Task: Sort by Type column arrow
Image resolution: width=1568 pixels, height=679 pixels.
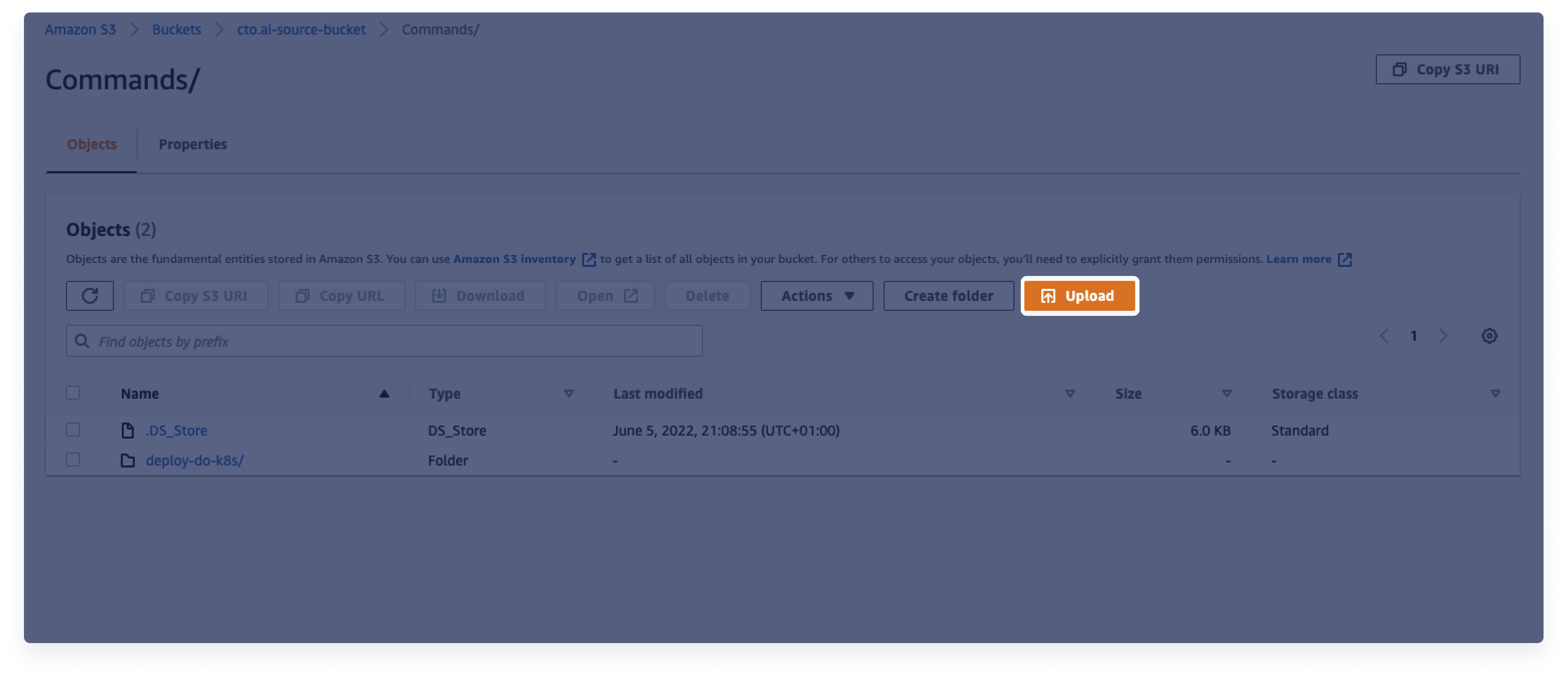Action: (569, 394)
